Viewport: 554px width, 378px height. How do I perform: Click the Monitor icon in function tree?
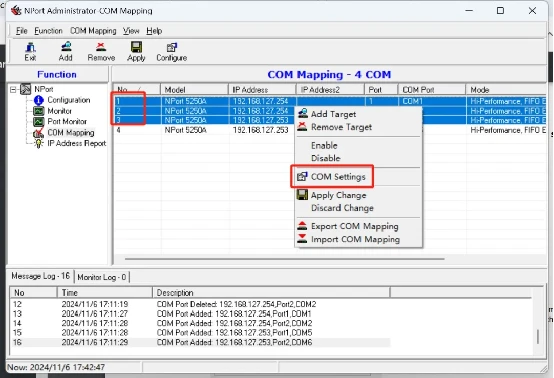coord(39,111)
